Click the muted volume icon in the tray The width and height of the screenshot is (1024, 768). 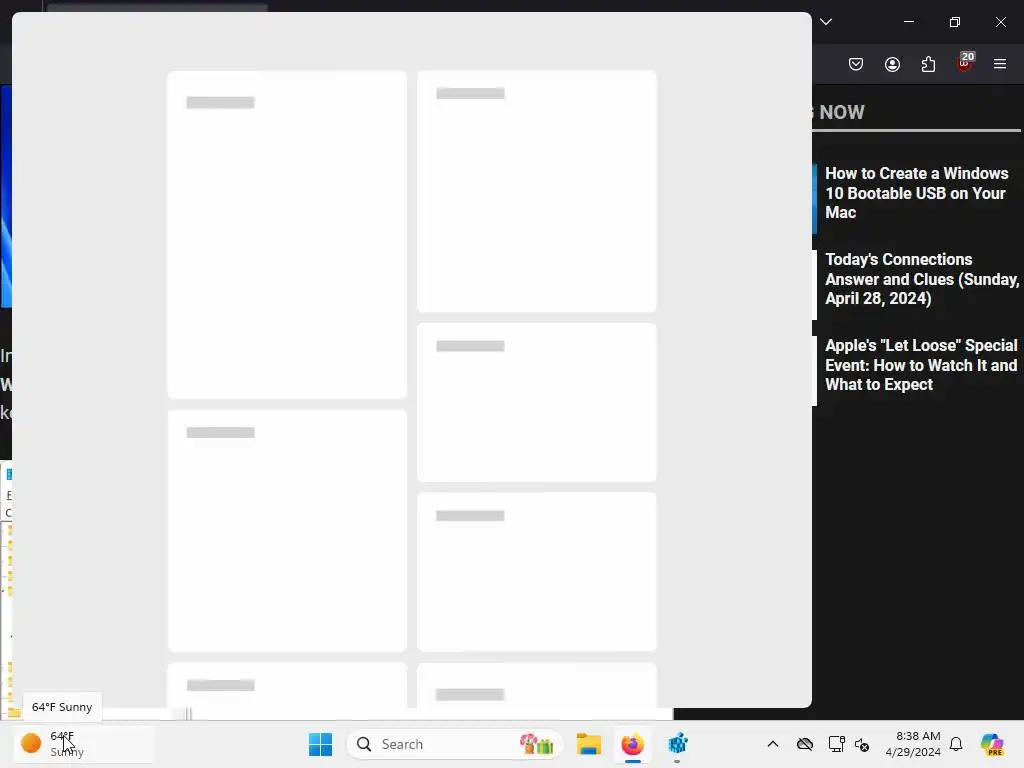(861, 744)
